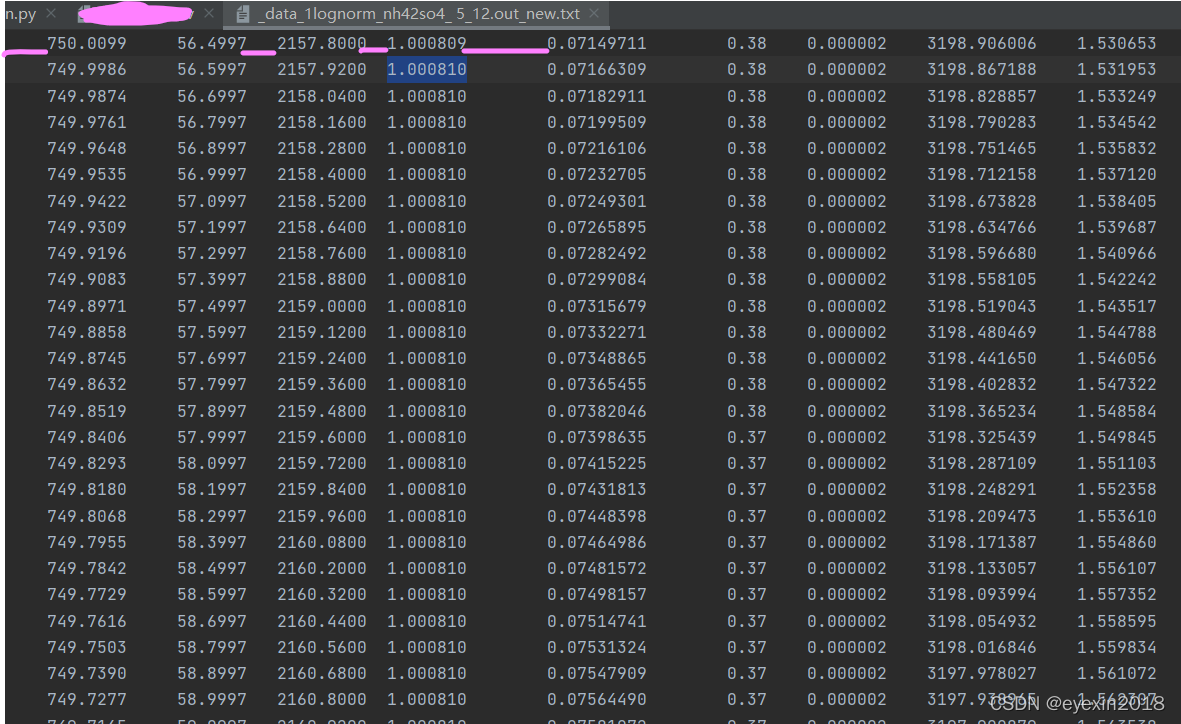Click value 750.0099 in the first row
Screen dimensions: 1181x724
tap(87, 44)
